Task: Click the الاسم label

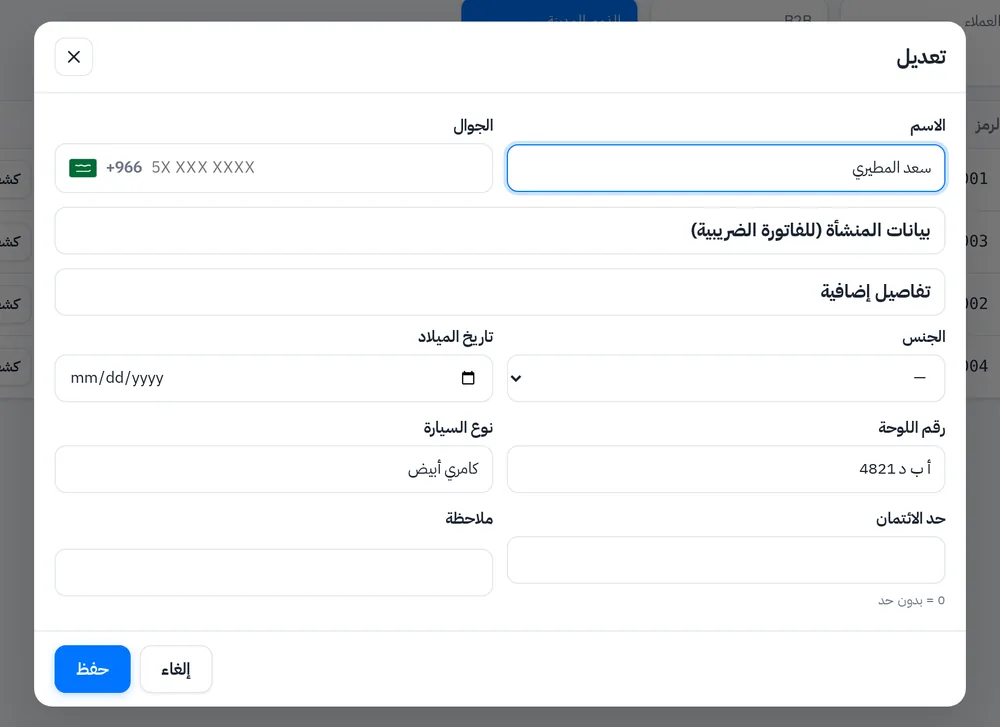Action: pos(927,126)
